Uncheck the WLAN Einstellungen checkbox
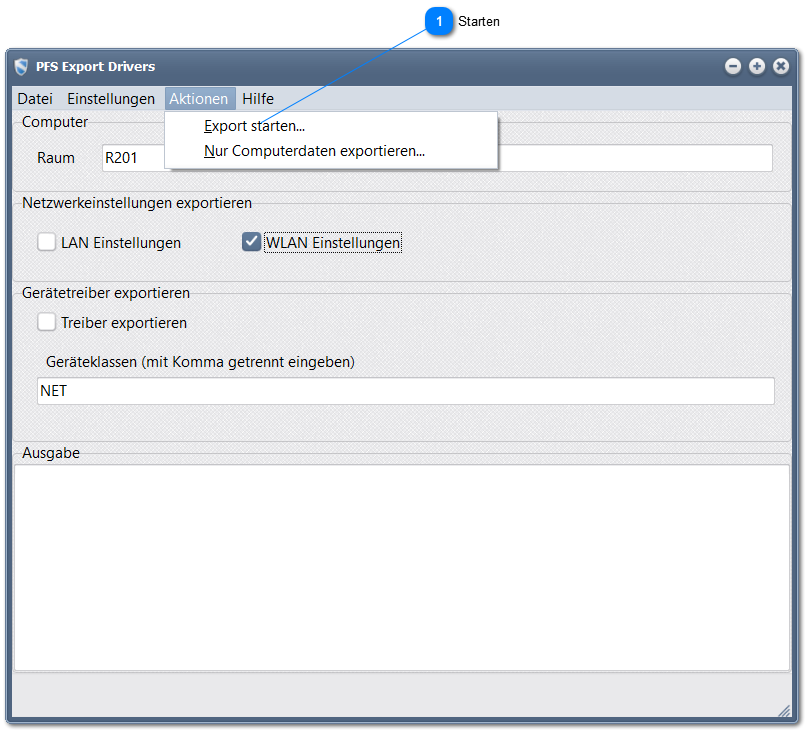The width and height of the screenshot is (808, 733). [252, 242]
